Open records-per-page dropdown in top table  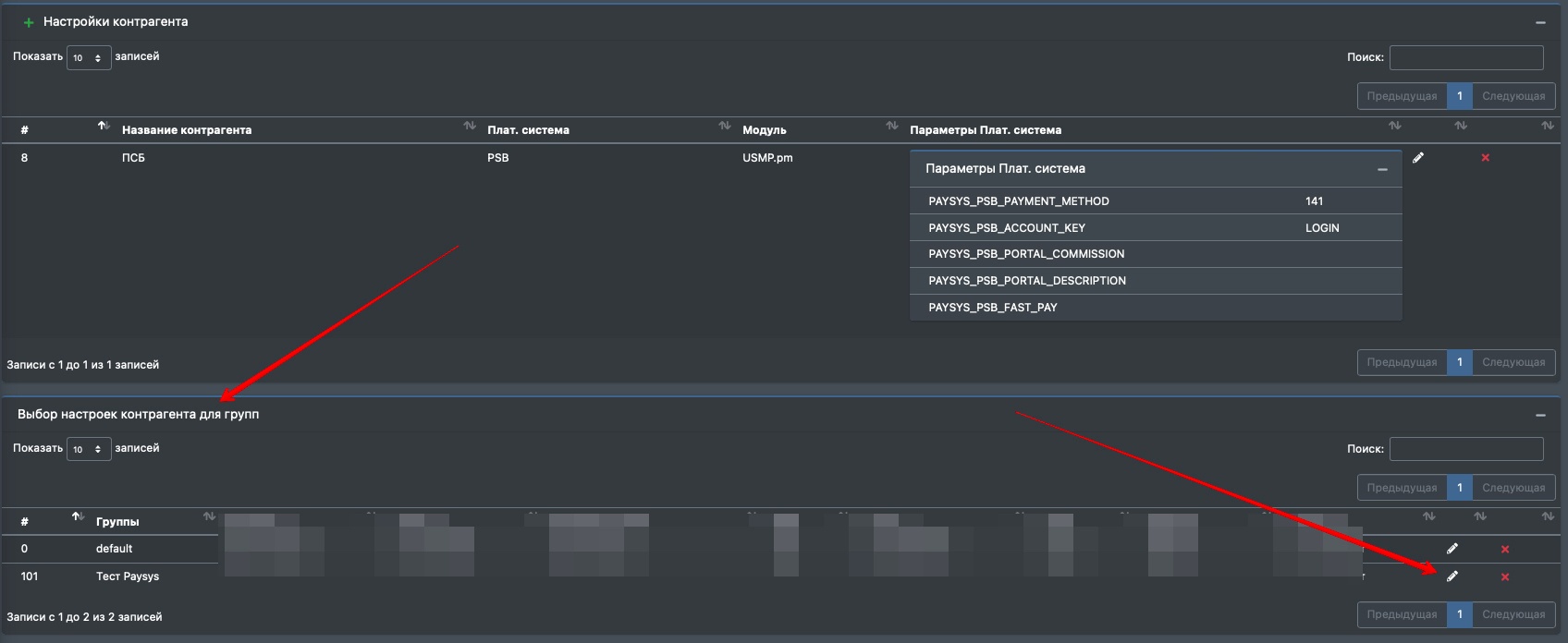click(89, 57)
